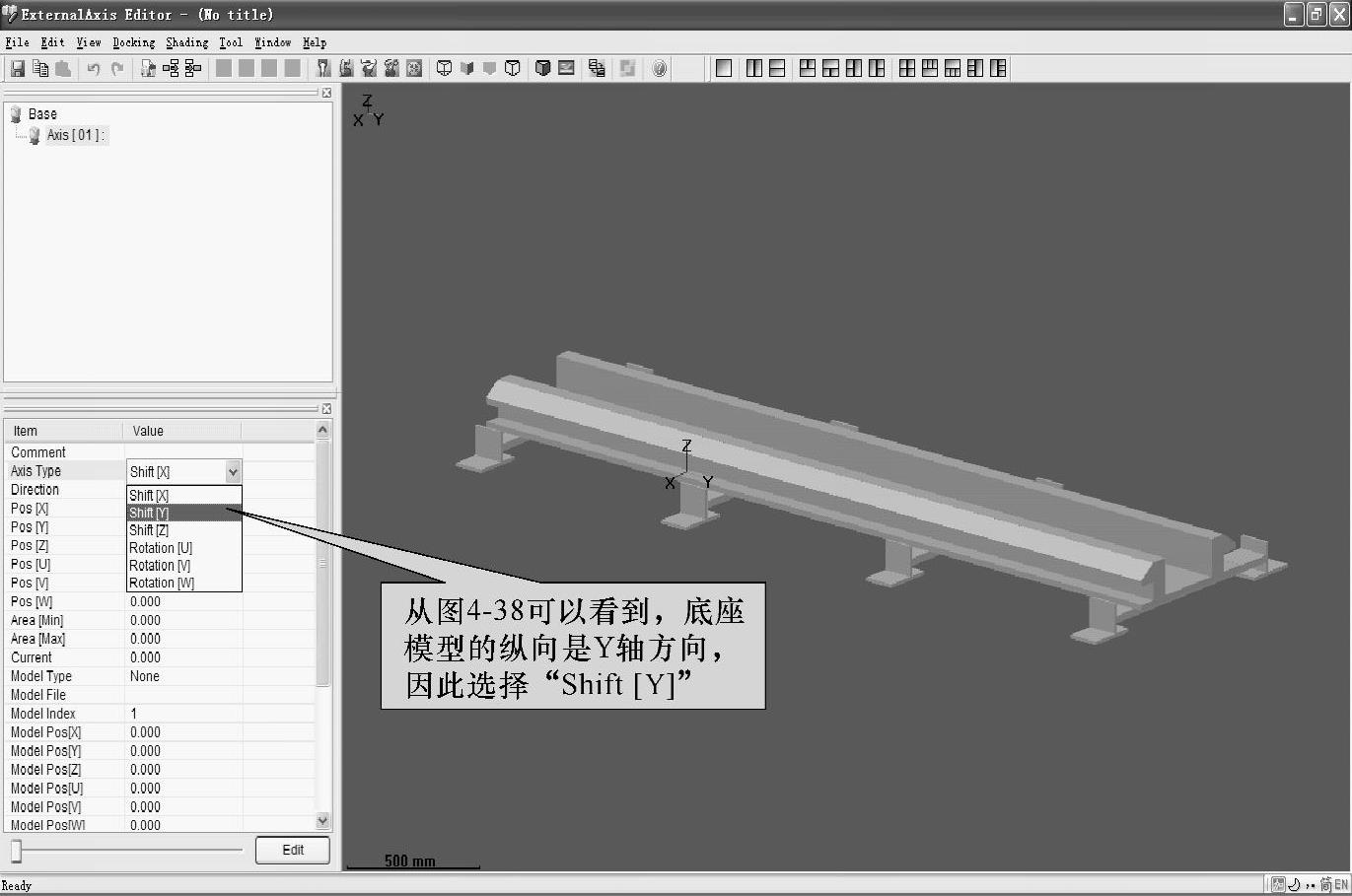Click the Pos [W] value 0.000
This screenshot has width=1352, height=896.
[x=145, y=601]
